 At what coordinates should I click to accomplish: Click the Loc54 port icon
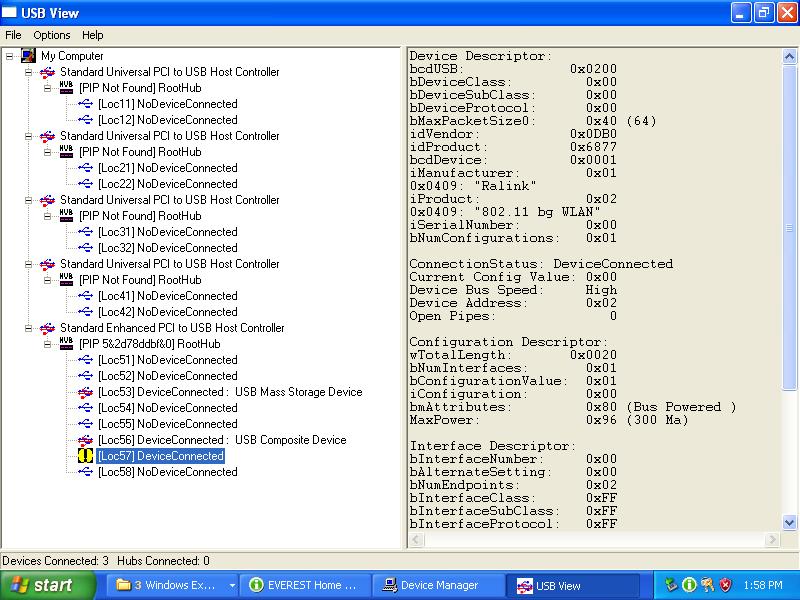point(85,408)
